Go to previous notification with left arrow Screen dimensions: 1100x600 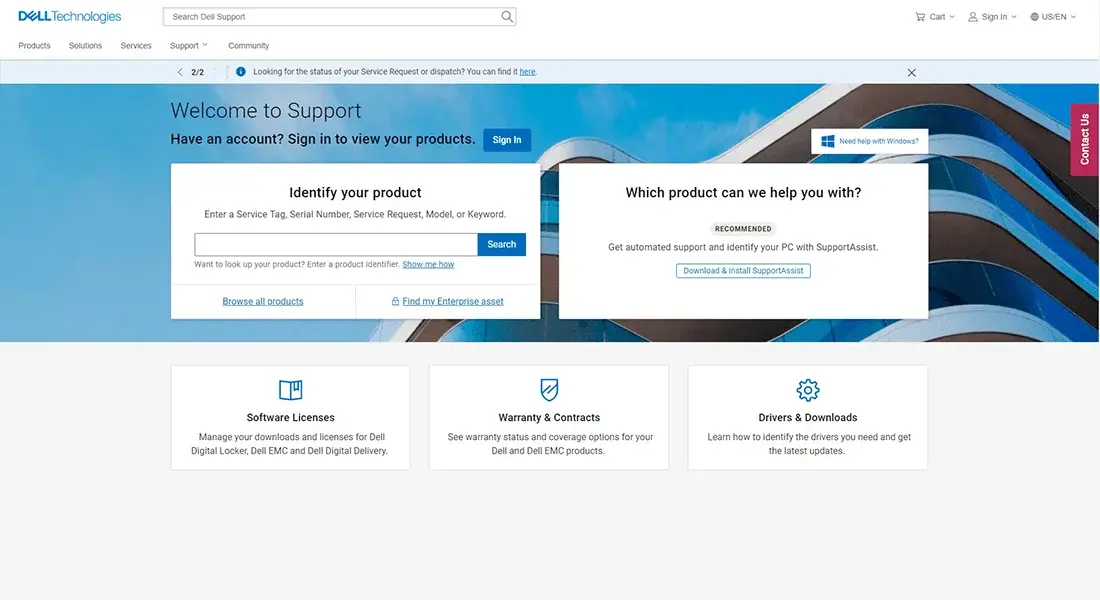click(180, 72)
